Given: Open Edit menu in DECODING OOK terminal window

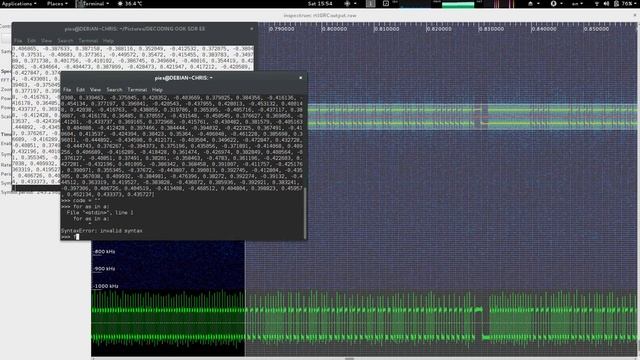Looking at the screenshot, I should (31, 41).
